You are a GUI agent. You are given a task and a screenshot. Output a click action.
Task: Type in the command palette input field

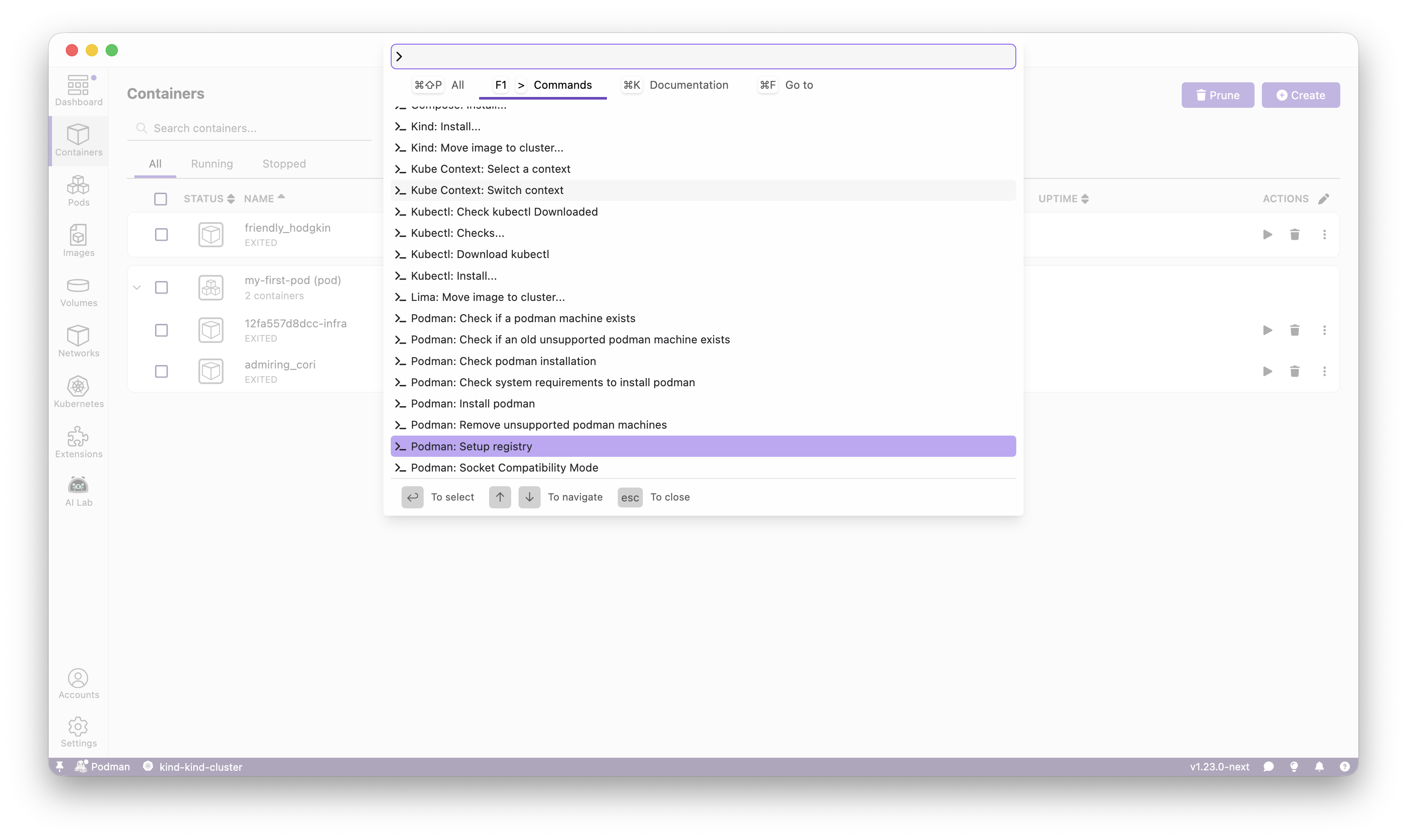click(702, 56)
